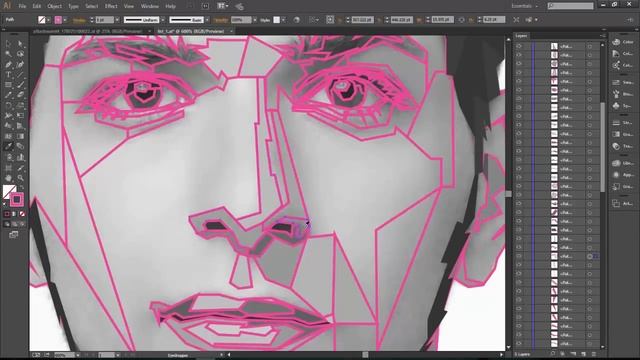
Task: Open the Stroke color dropdown in control bar
Action: (x=64, y=20)
